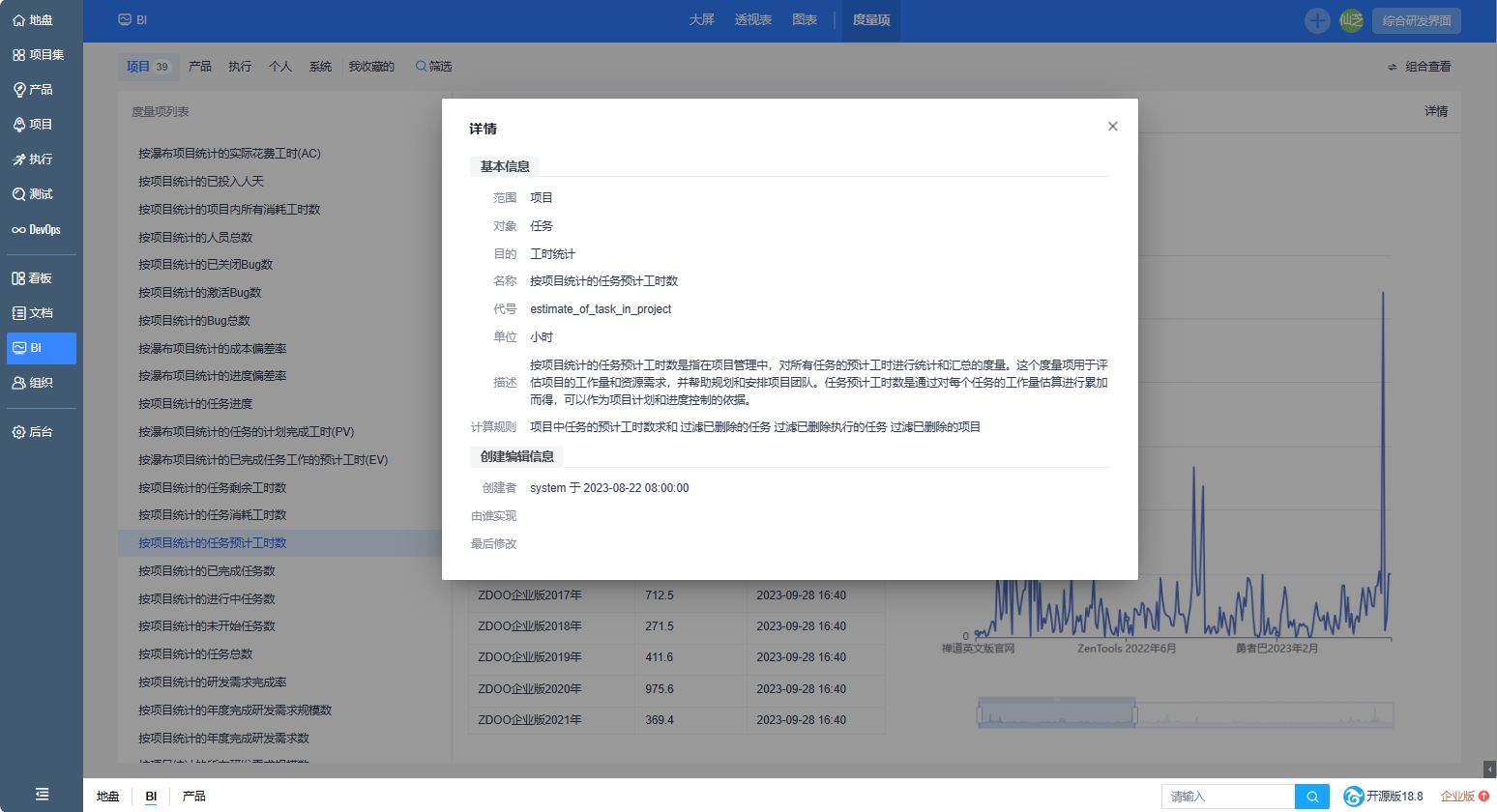
Task: Collapse the sidebar using the bottom menu icon
Action: [x=42, y=794]
